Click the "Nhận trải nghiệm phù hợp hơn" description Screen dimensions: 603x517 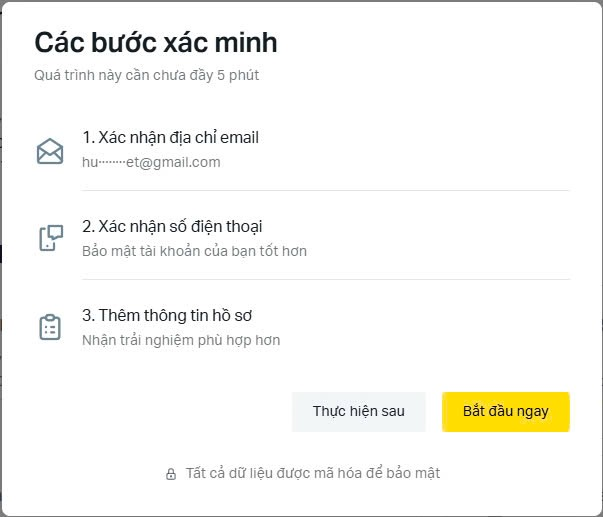(181, 340)
